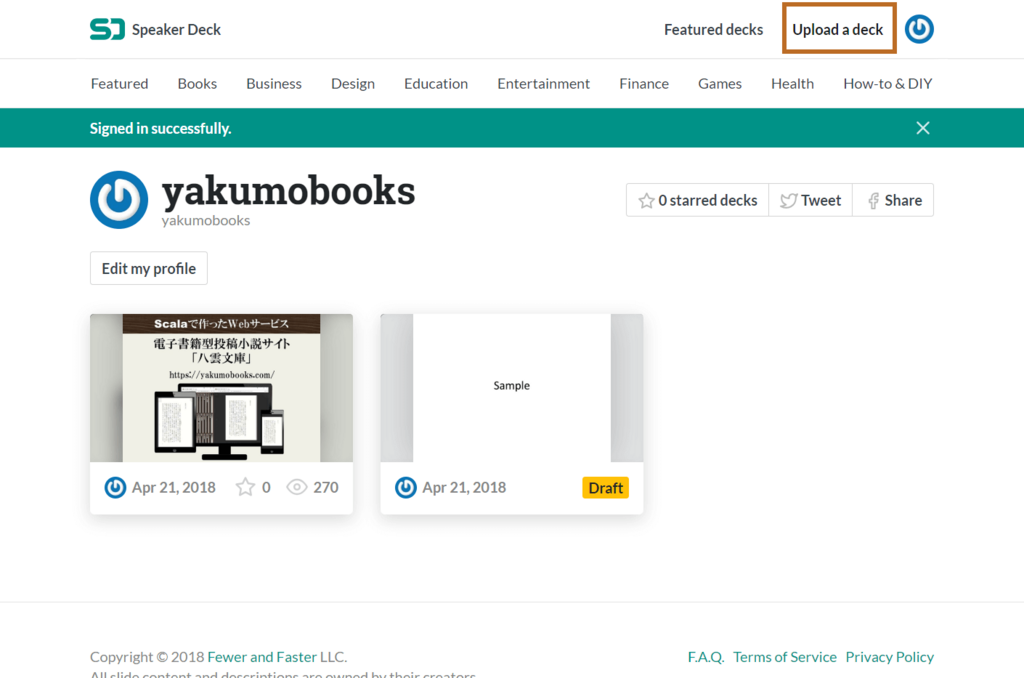Open the F.A.Q. footer link
1024x678 pixels.
pos(706,656)
